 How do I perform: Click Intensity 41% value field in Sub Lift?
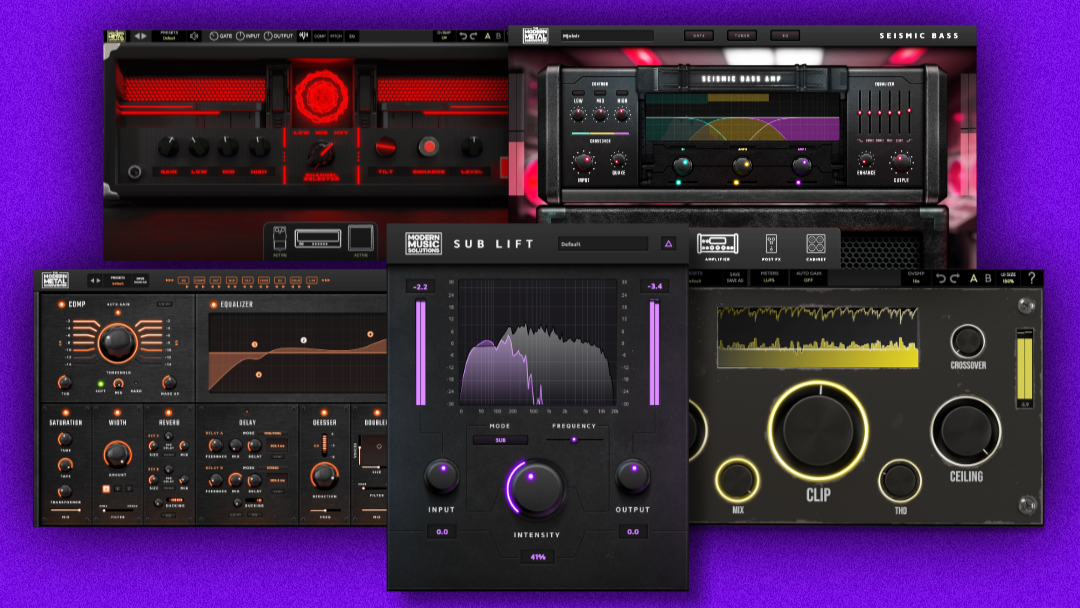point(537,556)
